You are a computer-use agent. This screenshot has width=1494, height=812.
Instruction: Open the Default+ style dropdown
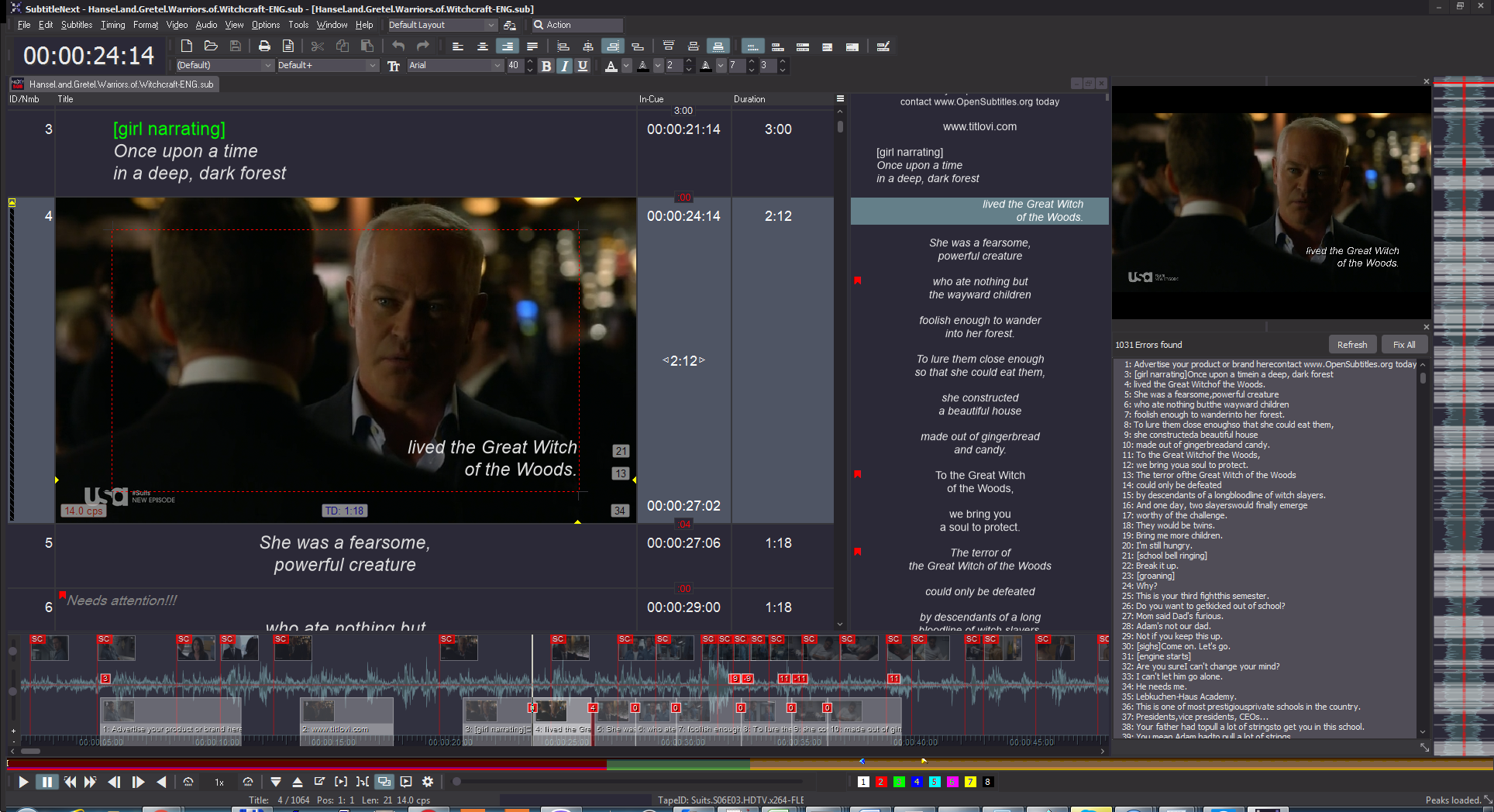[372, 65]
